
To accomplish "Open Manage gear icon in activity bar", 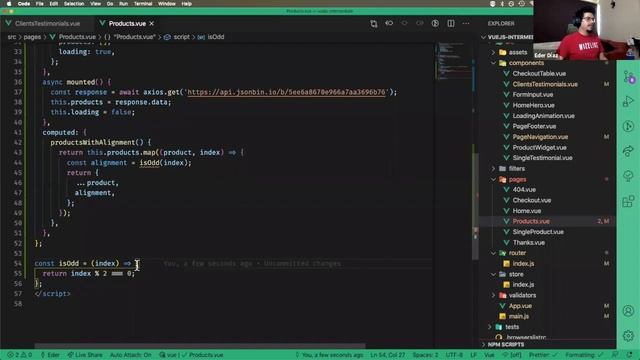I will coord(629,336).
